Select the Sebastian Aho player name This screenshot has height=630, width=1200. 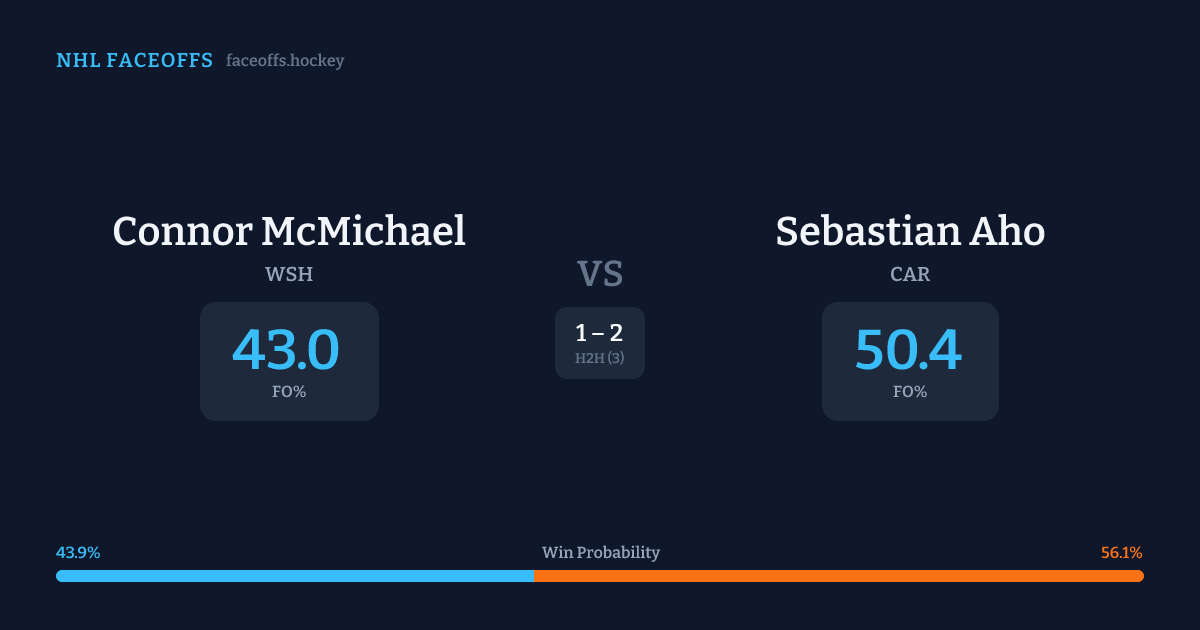click(910, 231)
